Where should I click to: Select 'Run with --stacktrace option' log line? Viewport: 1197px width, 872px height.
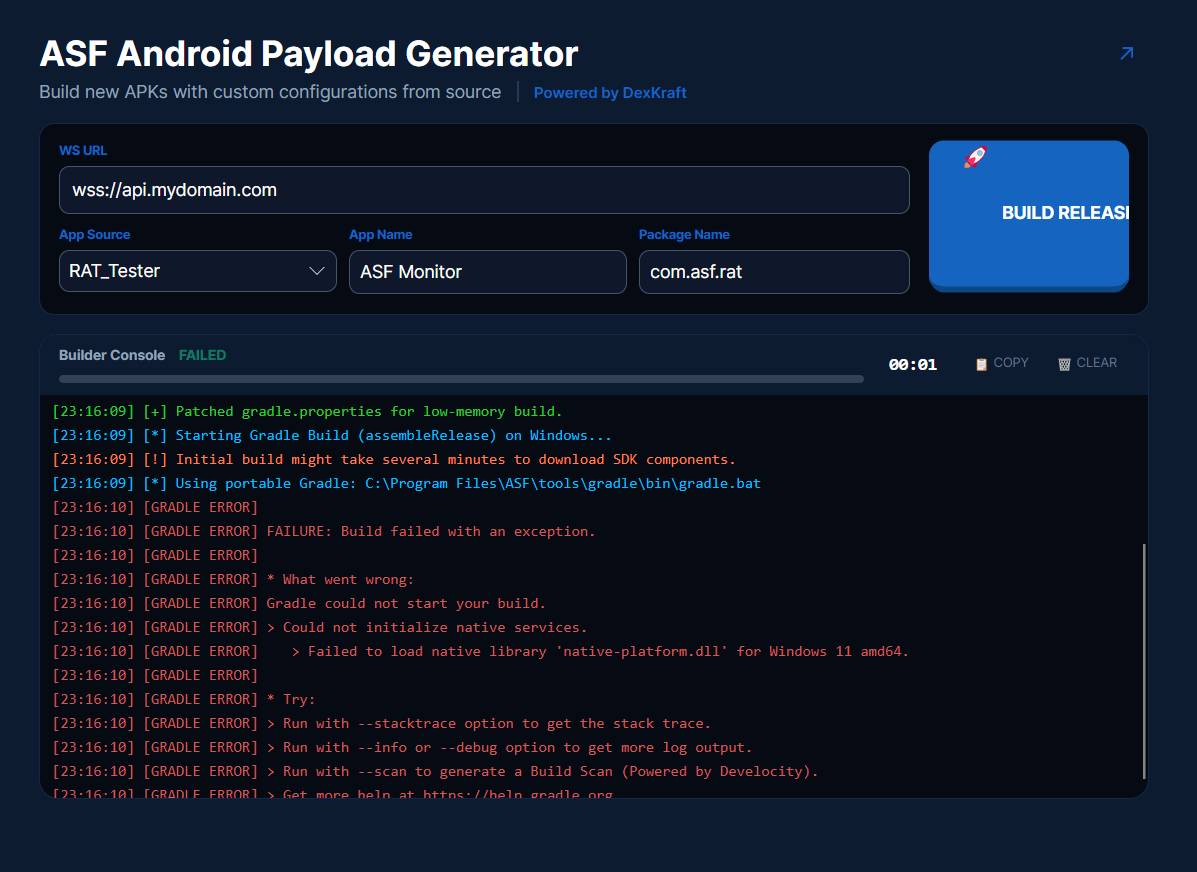[x=382, y=723]
